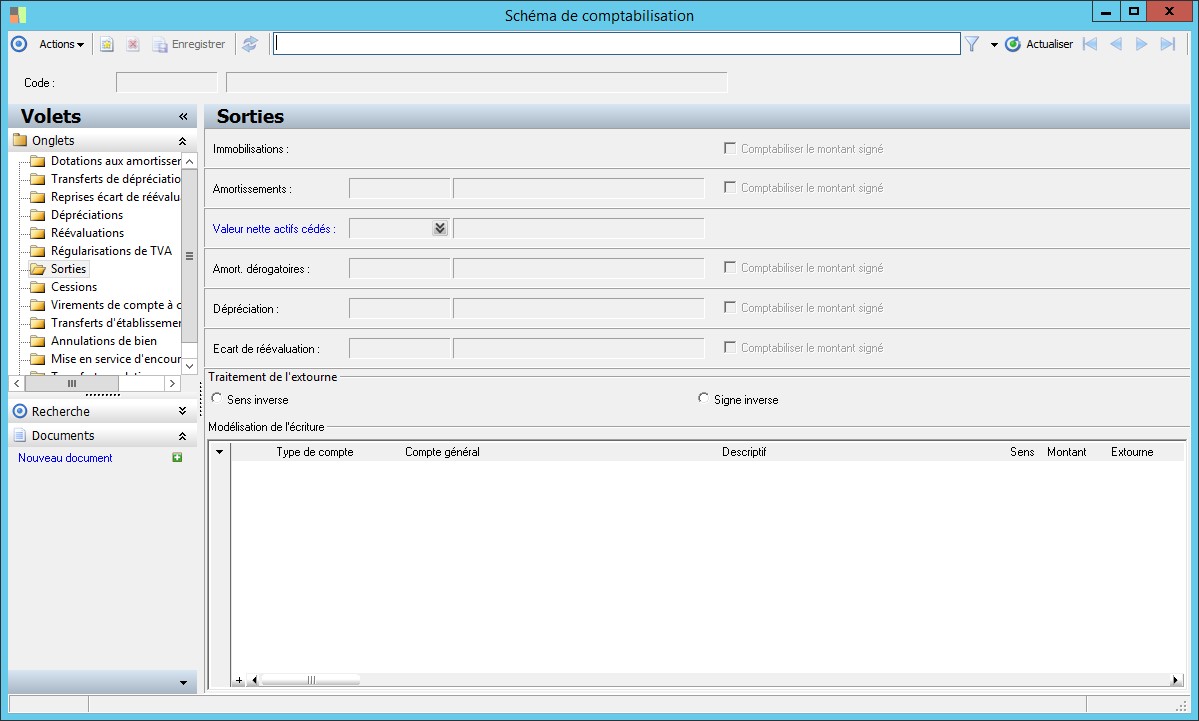This screenshot has height=721, width=1199.
Task: Click the Type de compte column header
Action: tap(315, 452)
